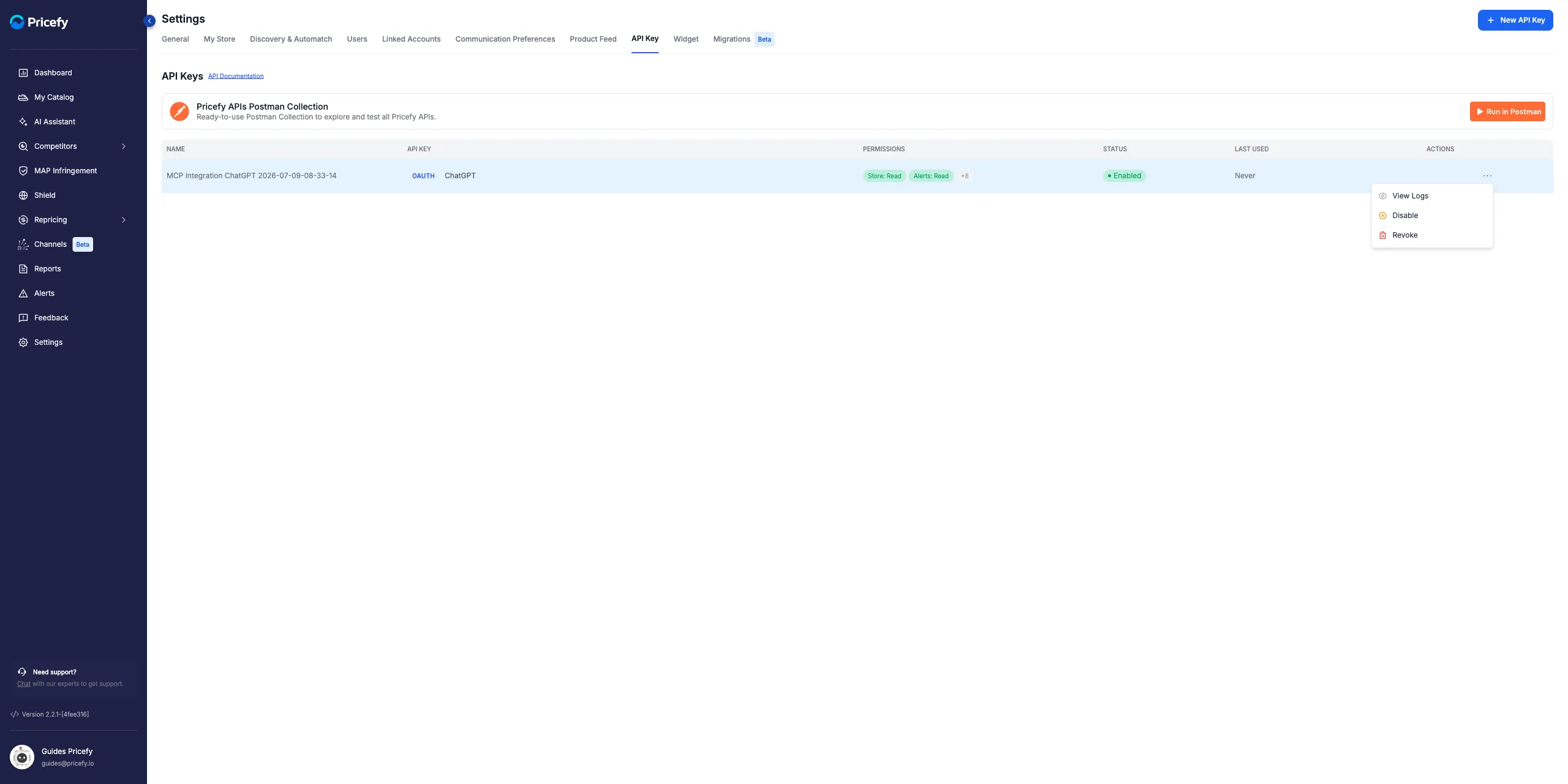This screenshot has width=1568, height=784.
Task: Click the Competitors magnifier icon
Action: (23, 146)
